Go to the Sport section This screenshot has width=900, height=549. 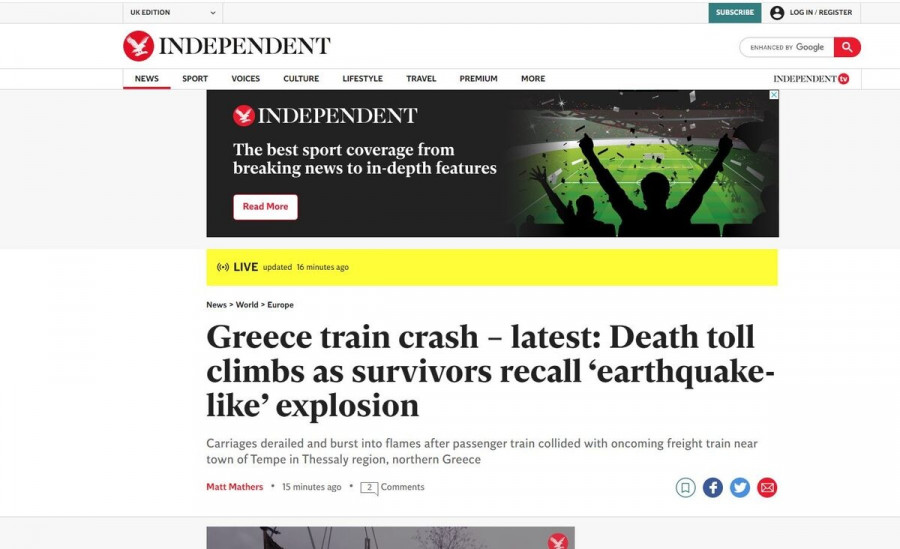(x=195, y=79)
